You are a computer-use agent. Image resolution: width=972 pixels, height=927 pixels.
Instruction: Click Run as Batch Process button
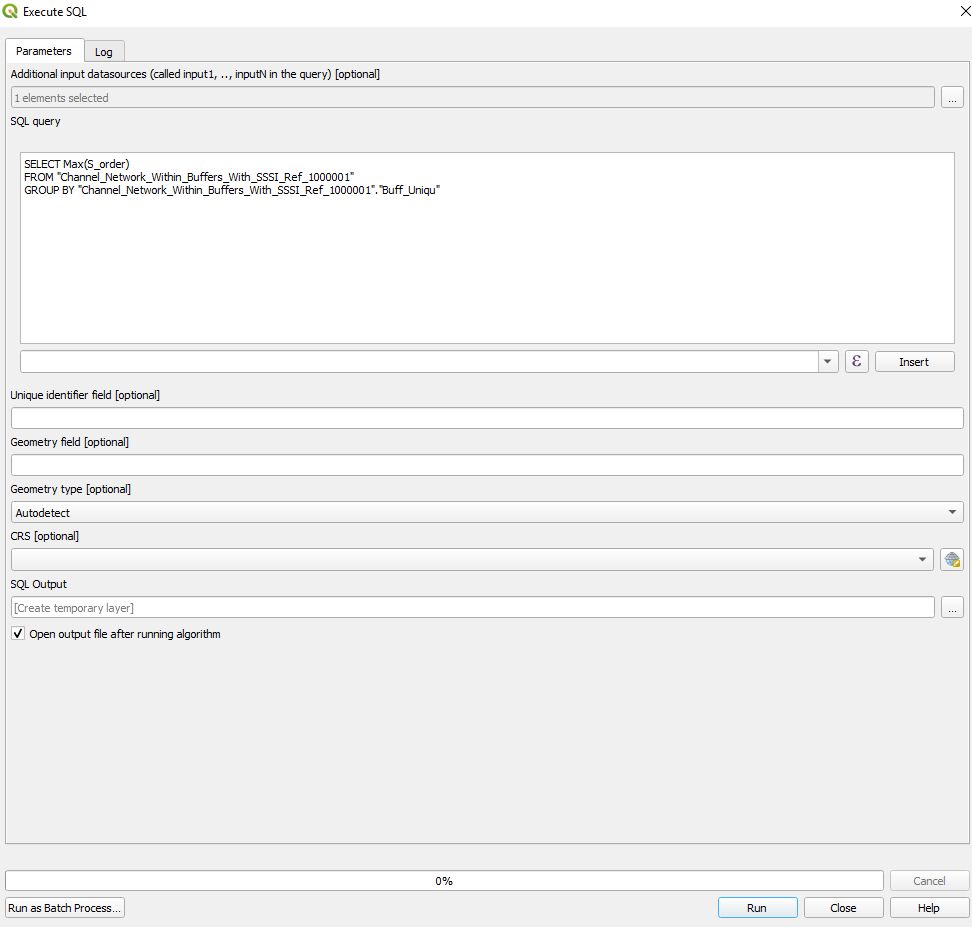(x=64, y=908)
